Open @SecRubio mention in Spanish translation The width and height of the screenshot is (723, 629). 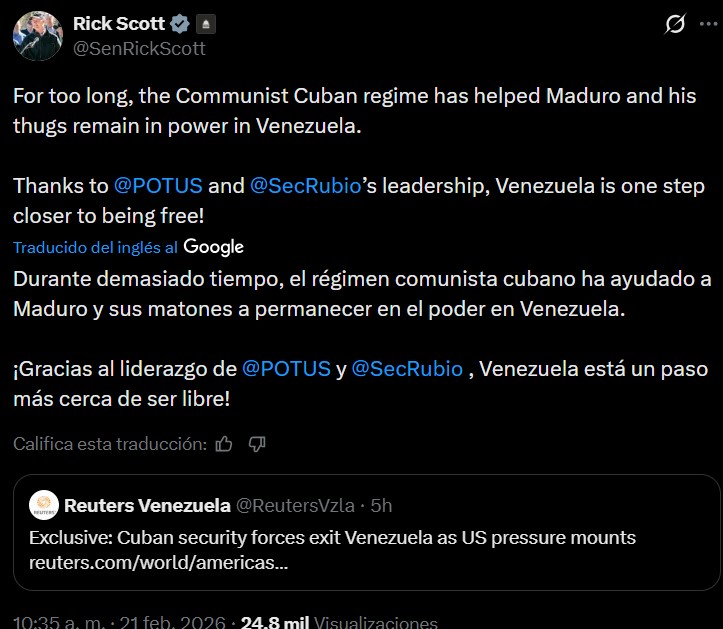(408, 368)
